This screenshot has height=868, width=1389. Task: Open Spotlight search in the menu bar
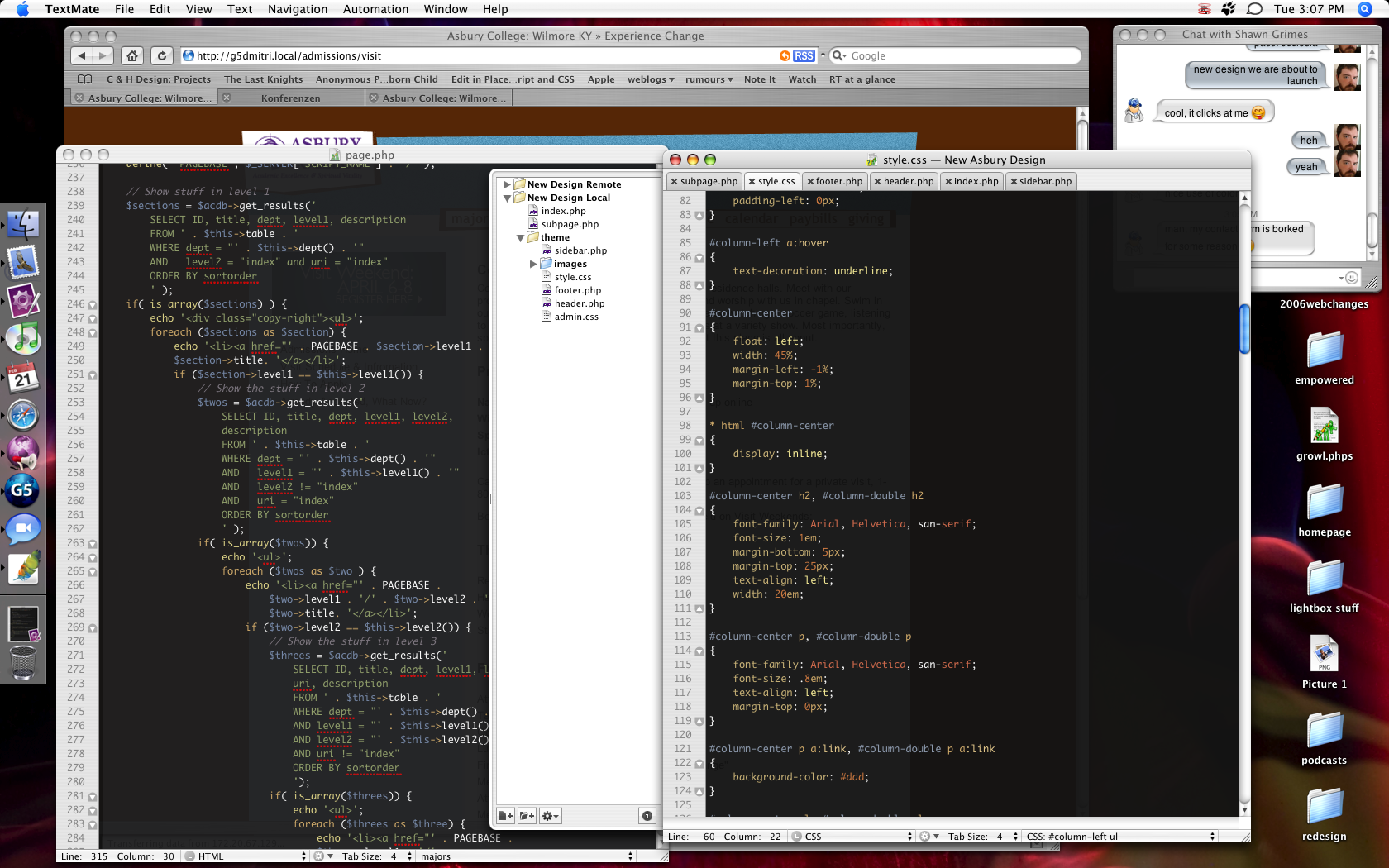coord(1365,9)
